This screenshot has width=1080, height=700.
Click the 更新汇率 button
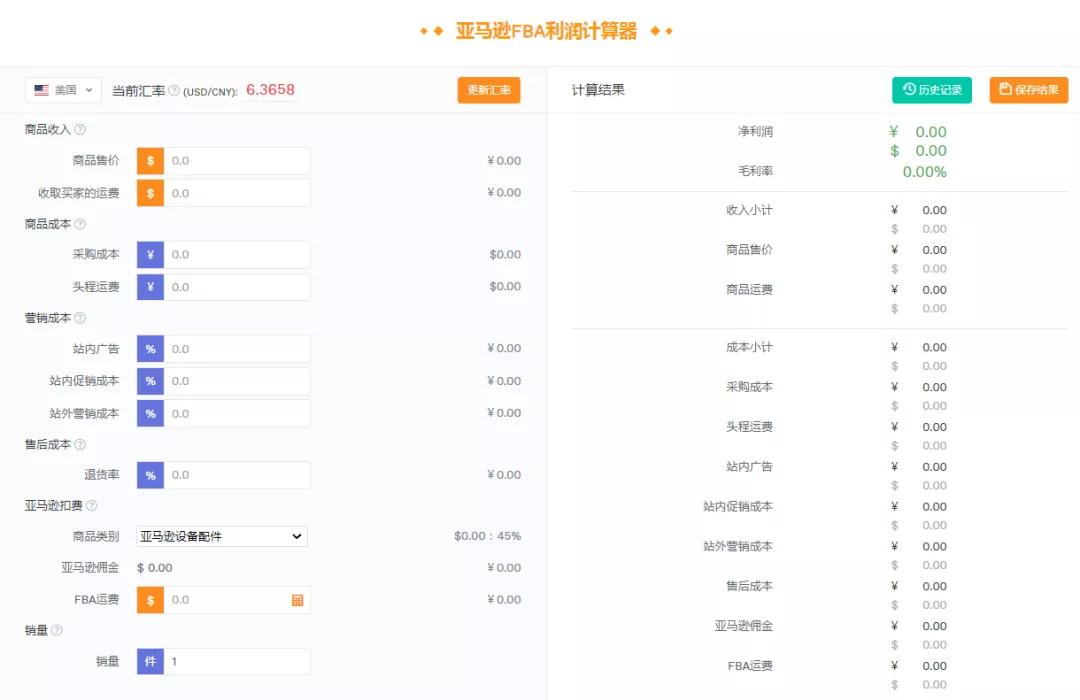(489, 90)
